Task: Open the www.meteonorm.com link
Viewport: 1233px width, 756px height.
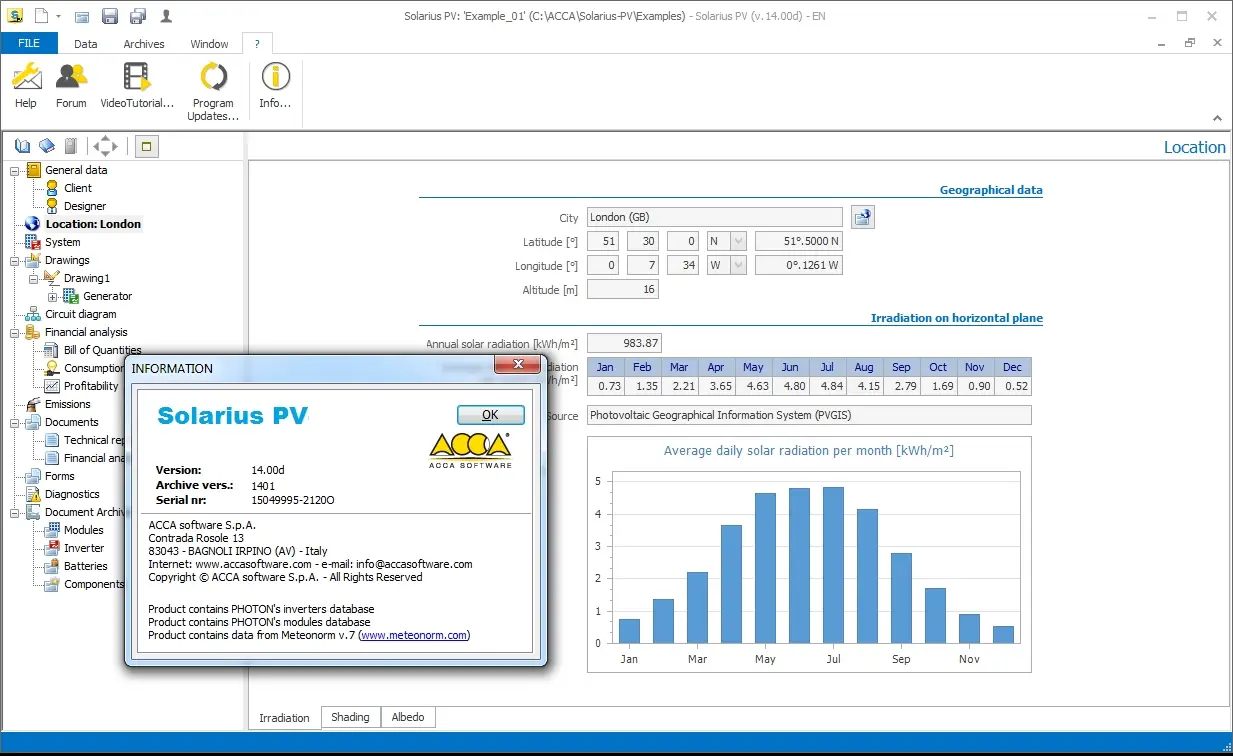Action: click(413, 635)
